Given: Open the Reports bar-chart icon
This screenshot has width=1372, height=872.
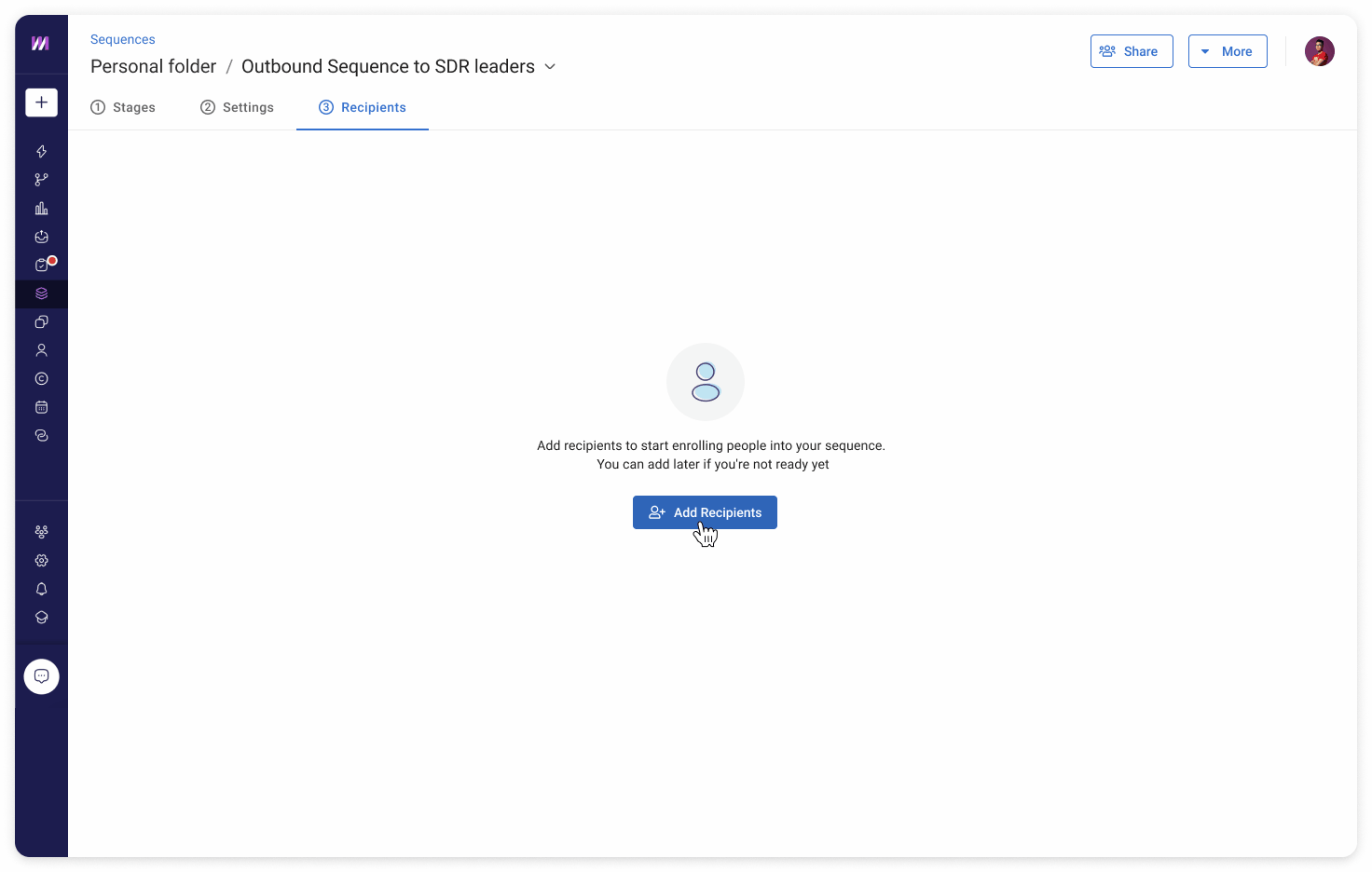Looking at the screenshot, I should click(x=41, y=208).
